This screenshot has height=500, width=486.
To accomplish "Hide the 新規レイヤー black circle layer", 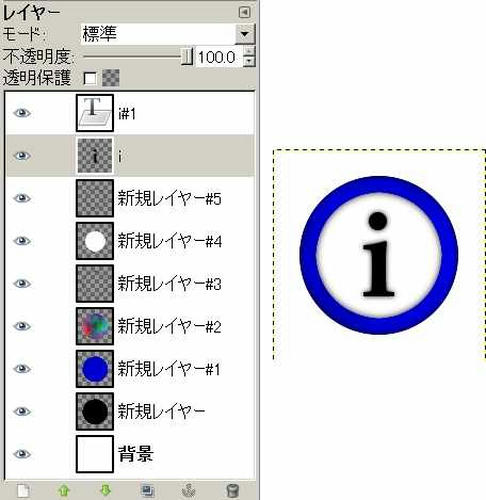I will tap(22, 411).
